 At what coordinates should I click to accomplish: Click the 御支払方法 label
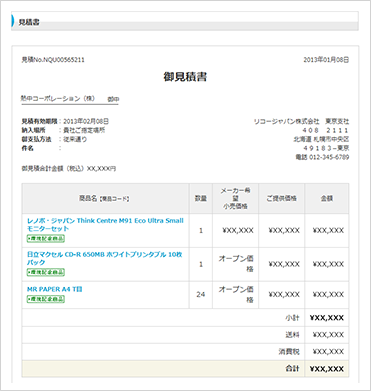point(36,139)
